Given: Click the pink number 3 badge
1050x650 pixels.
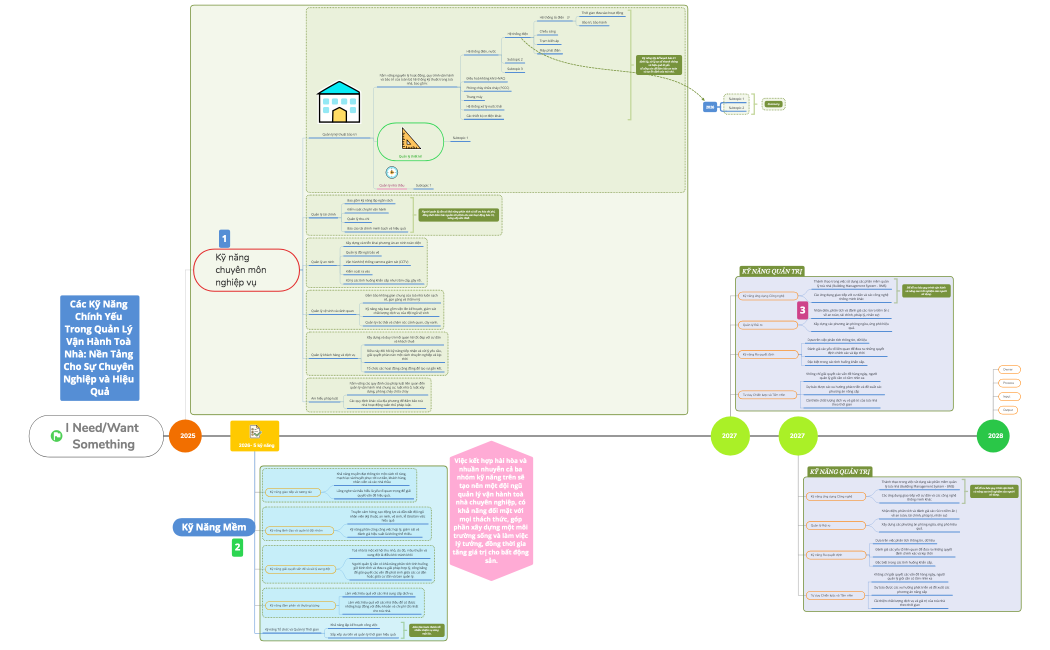Looking at the screenshot, I should click(x=803, y=311).
